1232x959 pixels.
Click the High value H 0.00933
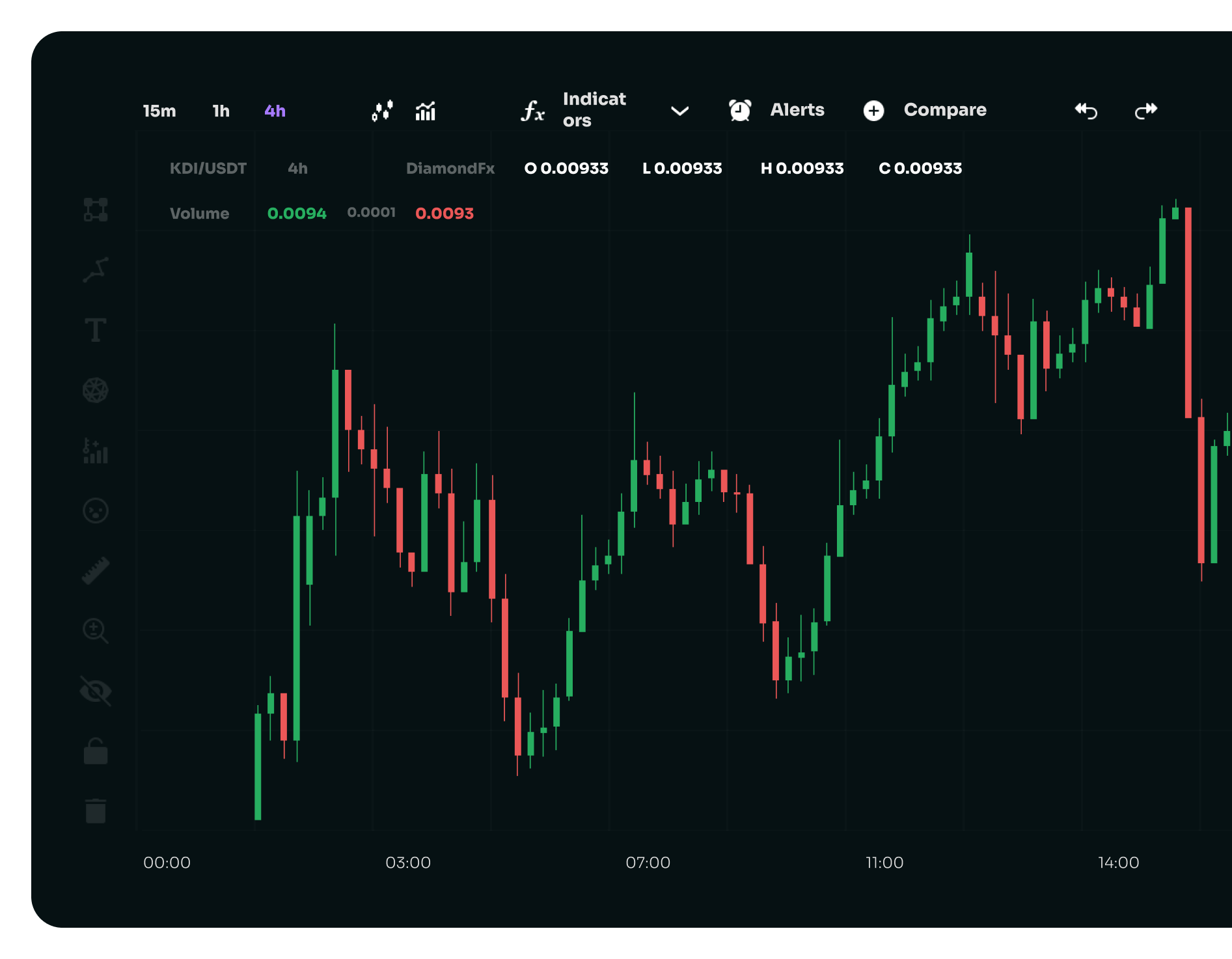pyautogui.click(x=802, y=169)
